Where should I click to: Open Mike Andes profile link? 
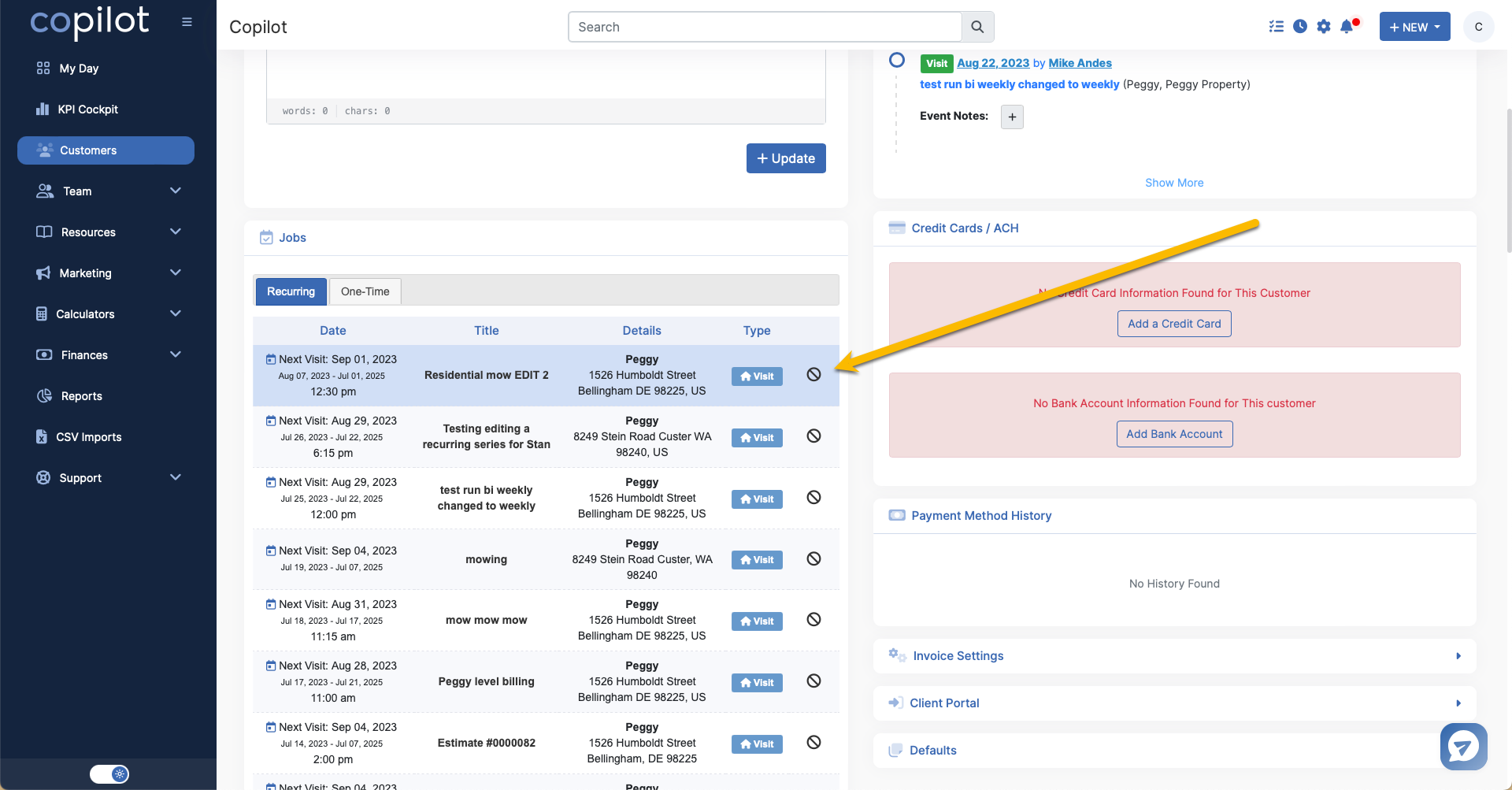pos(1080,63)
